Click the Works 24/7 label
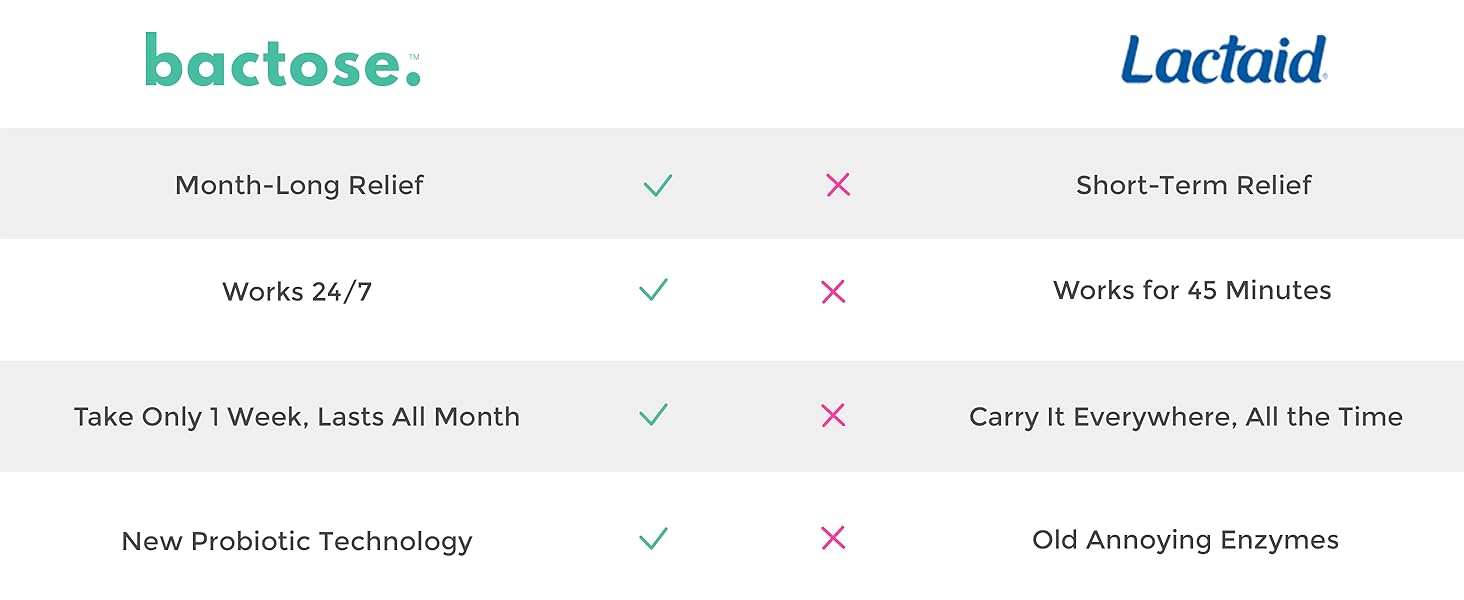This screenshot has height=600, width=1464. (297, 292)
